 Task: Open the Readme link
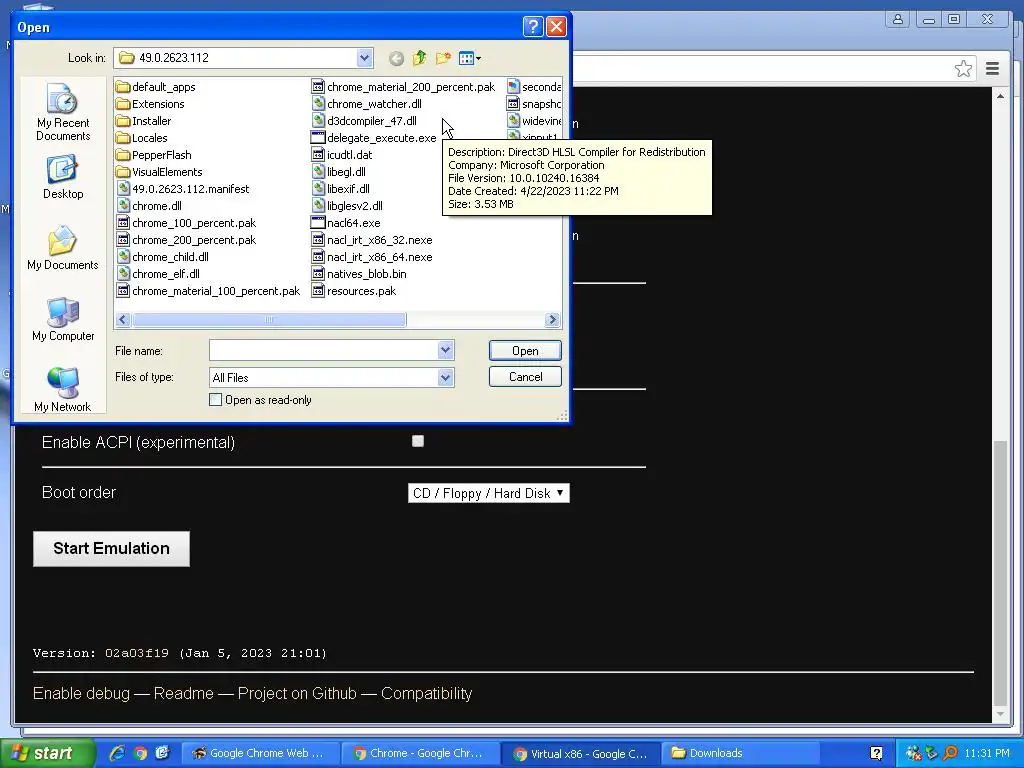[184, 694]
